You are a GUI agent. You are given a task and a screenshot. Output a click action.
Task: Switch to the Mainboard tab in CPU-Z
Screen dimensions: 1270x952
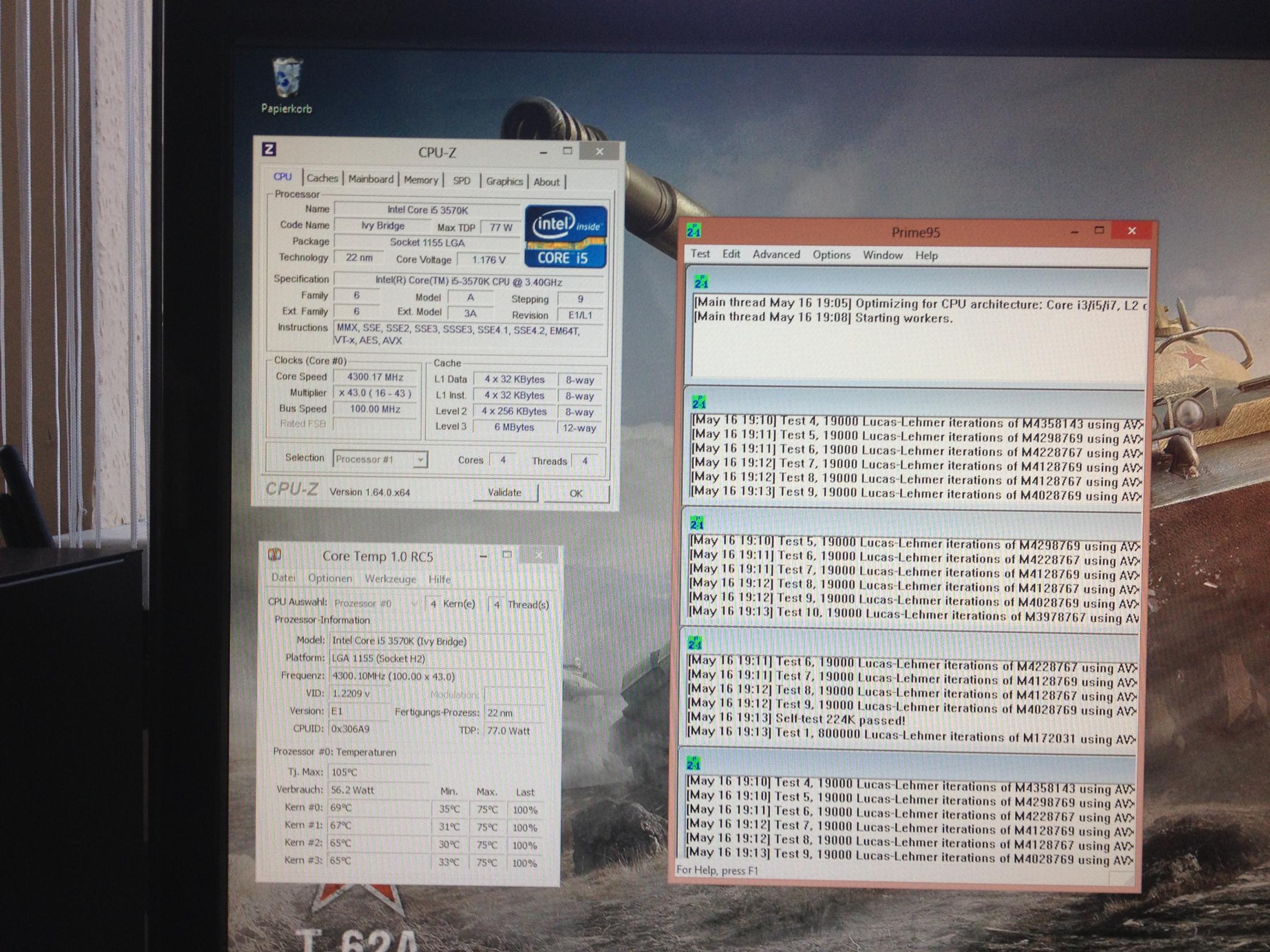coord(371,179)
